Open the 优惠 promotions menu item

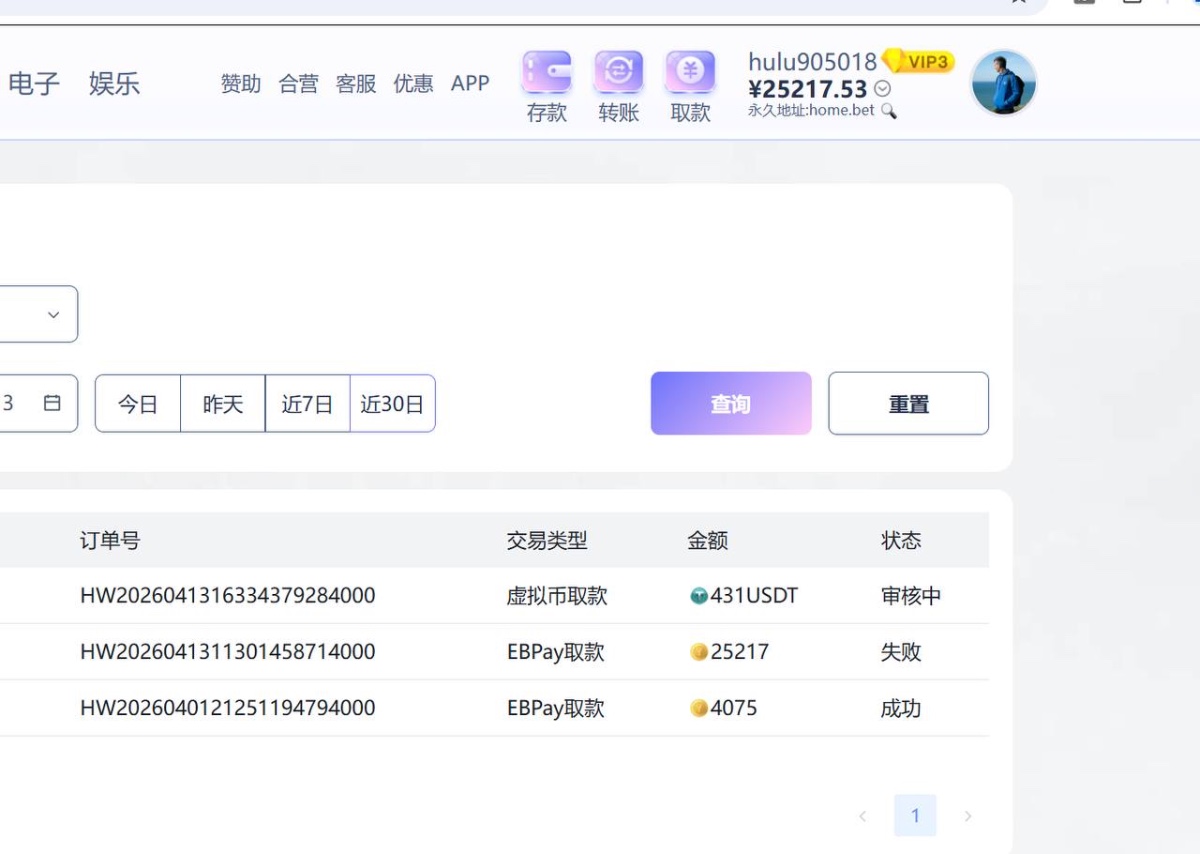pyautogui.click(x=413, y=83)
